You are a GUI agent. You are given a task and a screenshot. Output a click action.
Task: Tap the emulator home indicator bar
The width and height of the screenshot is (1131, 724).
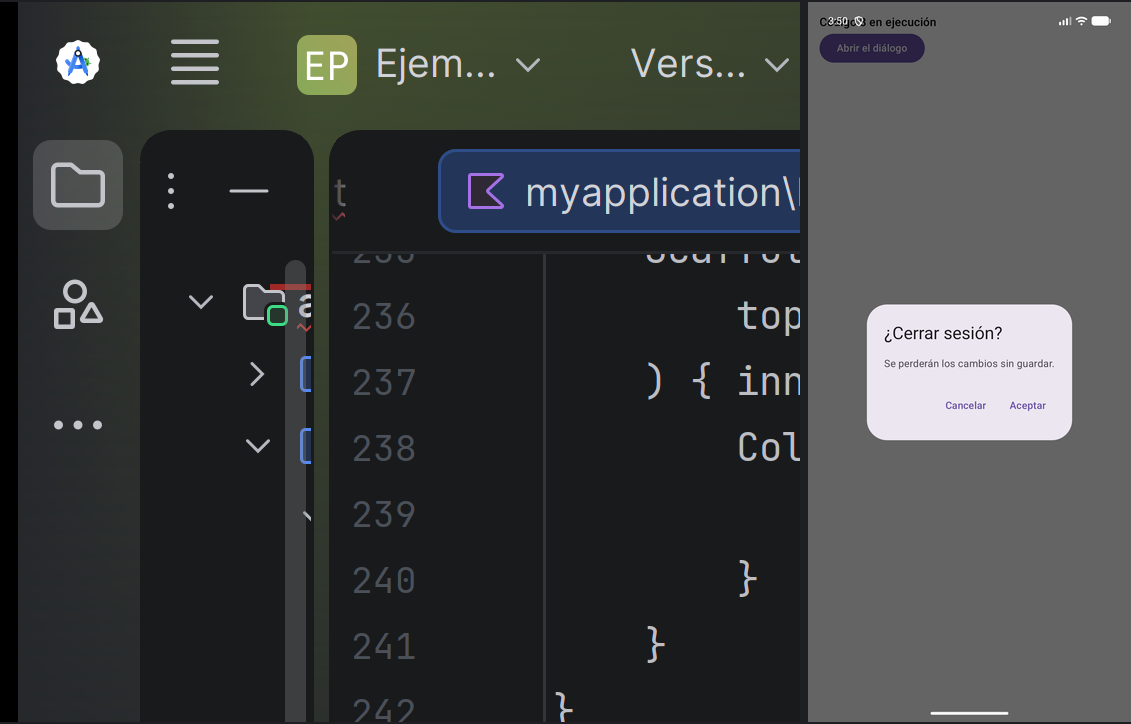(x=969, y=713)
